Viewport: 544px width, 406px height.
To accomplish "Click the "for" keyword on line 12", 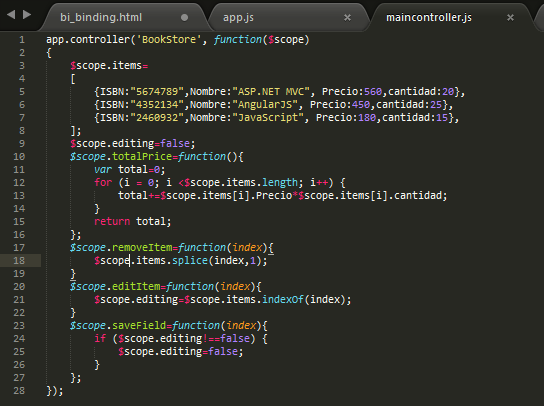I will click(103, 183).
